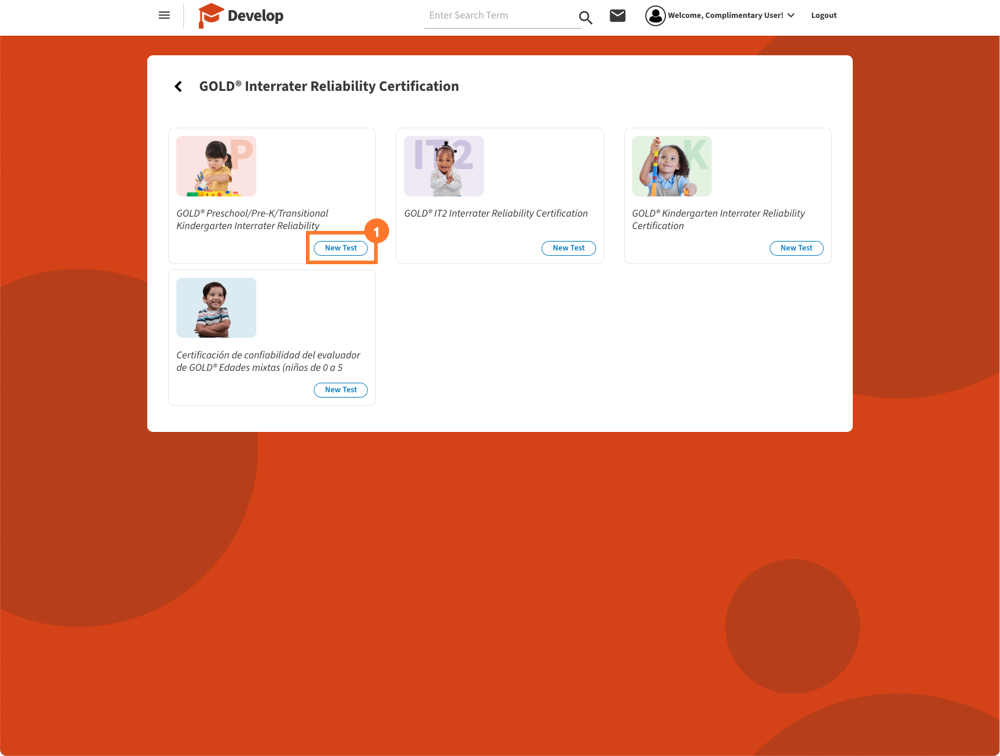Select the IT2 toddler thumbnail
Screen dimensions: 1000x756
(444, 166)
